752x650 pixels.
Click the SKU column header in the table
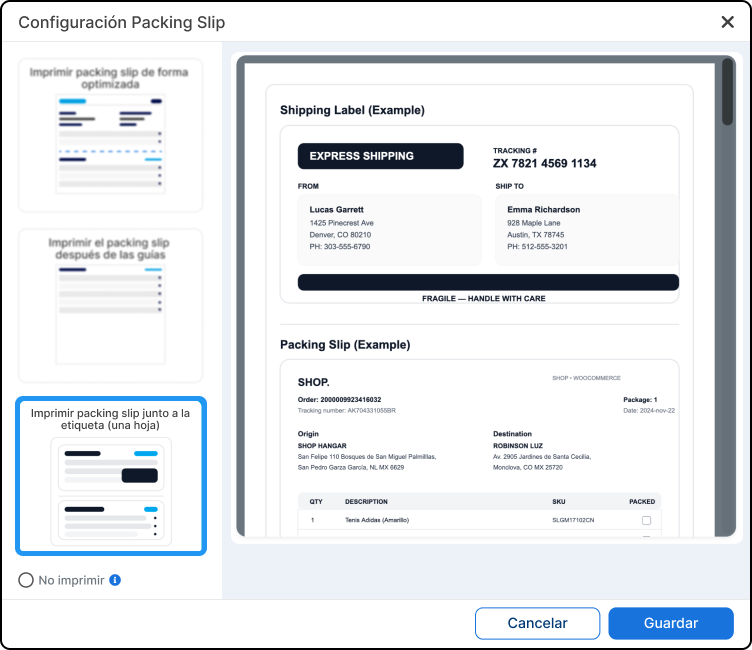click(558, 501)
